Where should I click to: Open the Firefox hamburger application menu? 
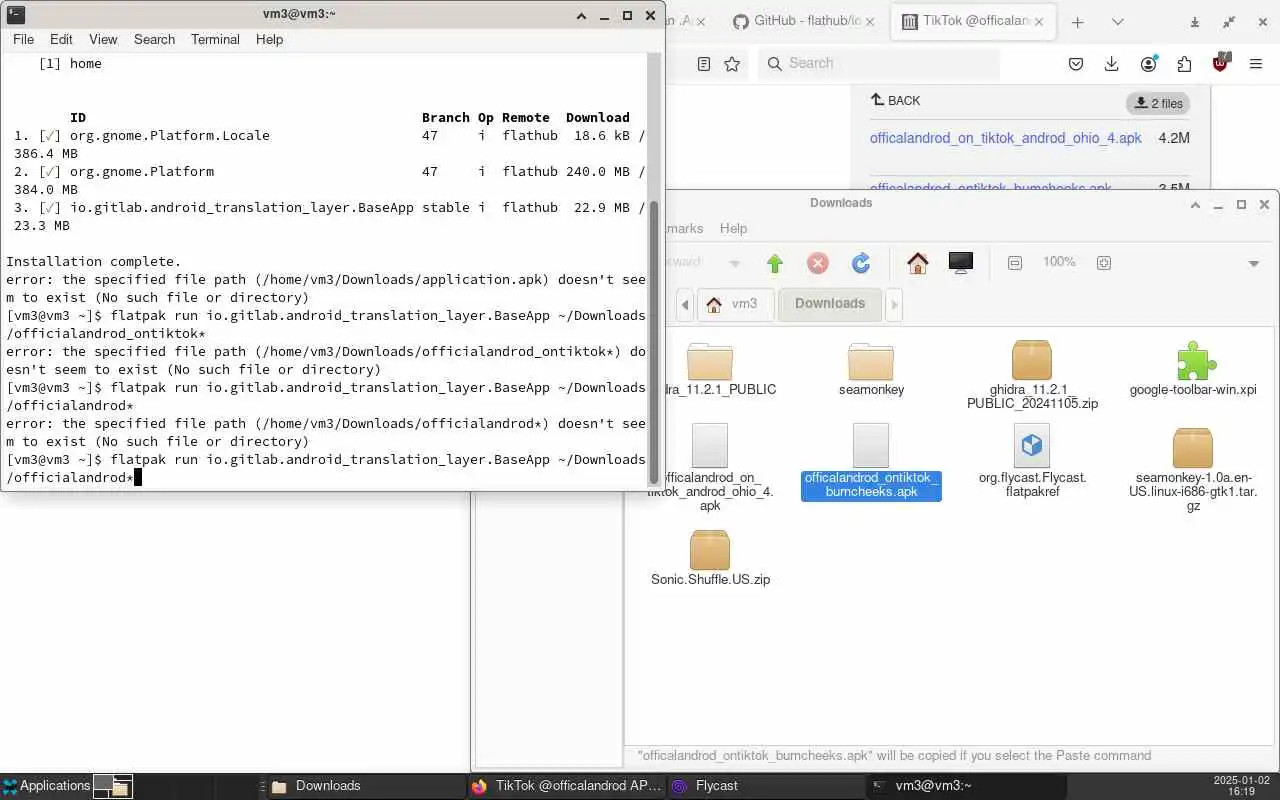1256,64
